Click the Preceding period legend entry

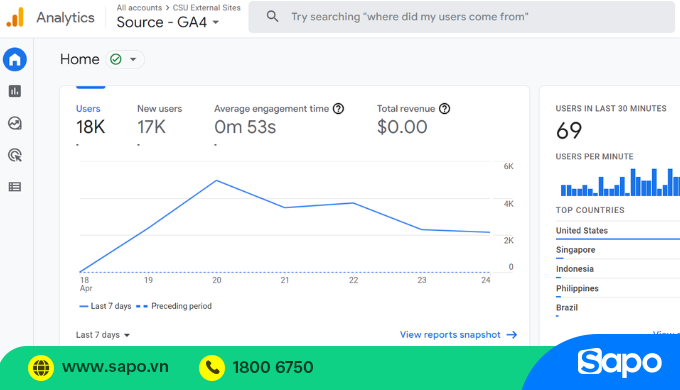[174, 306]
